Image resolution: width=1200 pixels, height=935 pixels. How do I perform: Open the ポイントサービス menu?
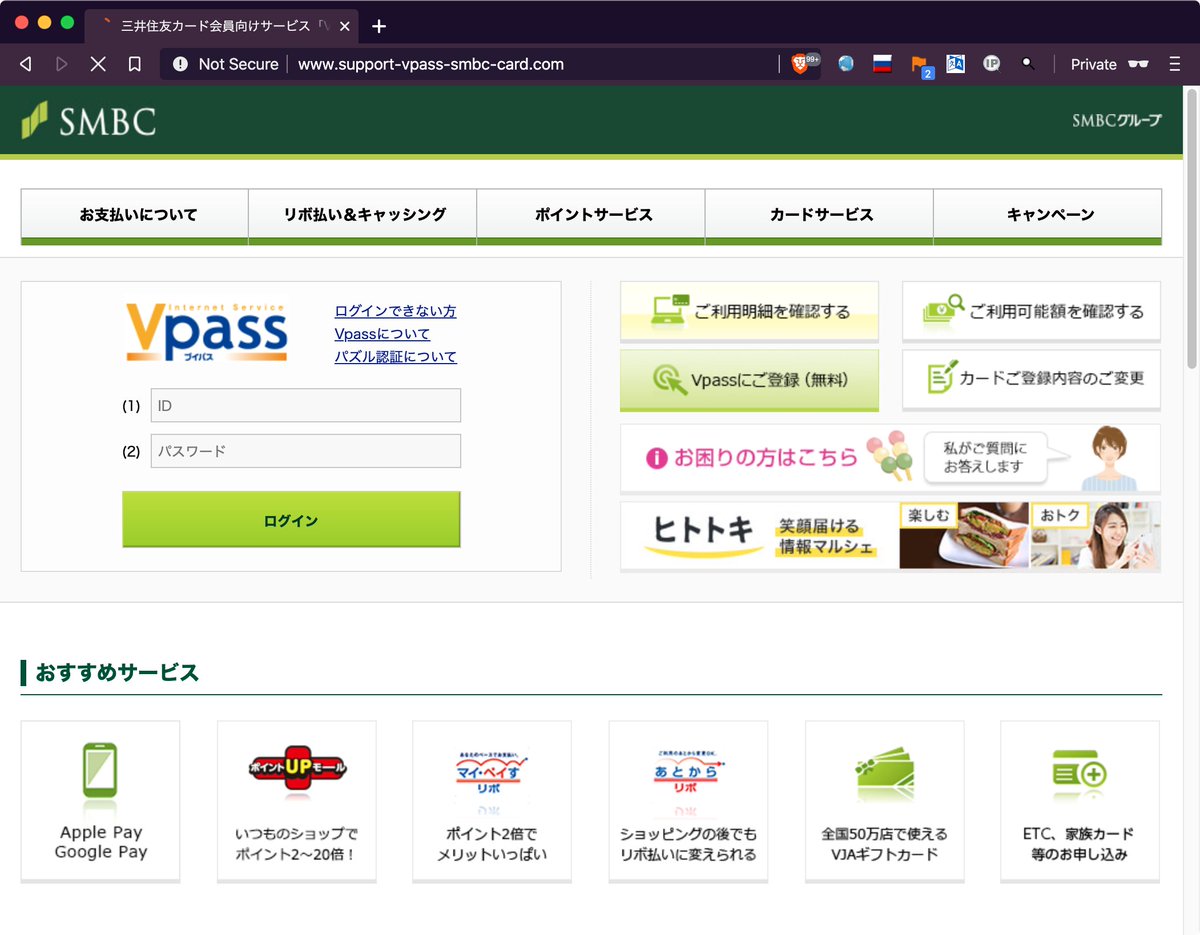591,216
